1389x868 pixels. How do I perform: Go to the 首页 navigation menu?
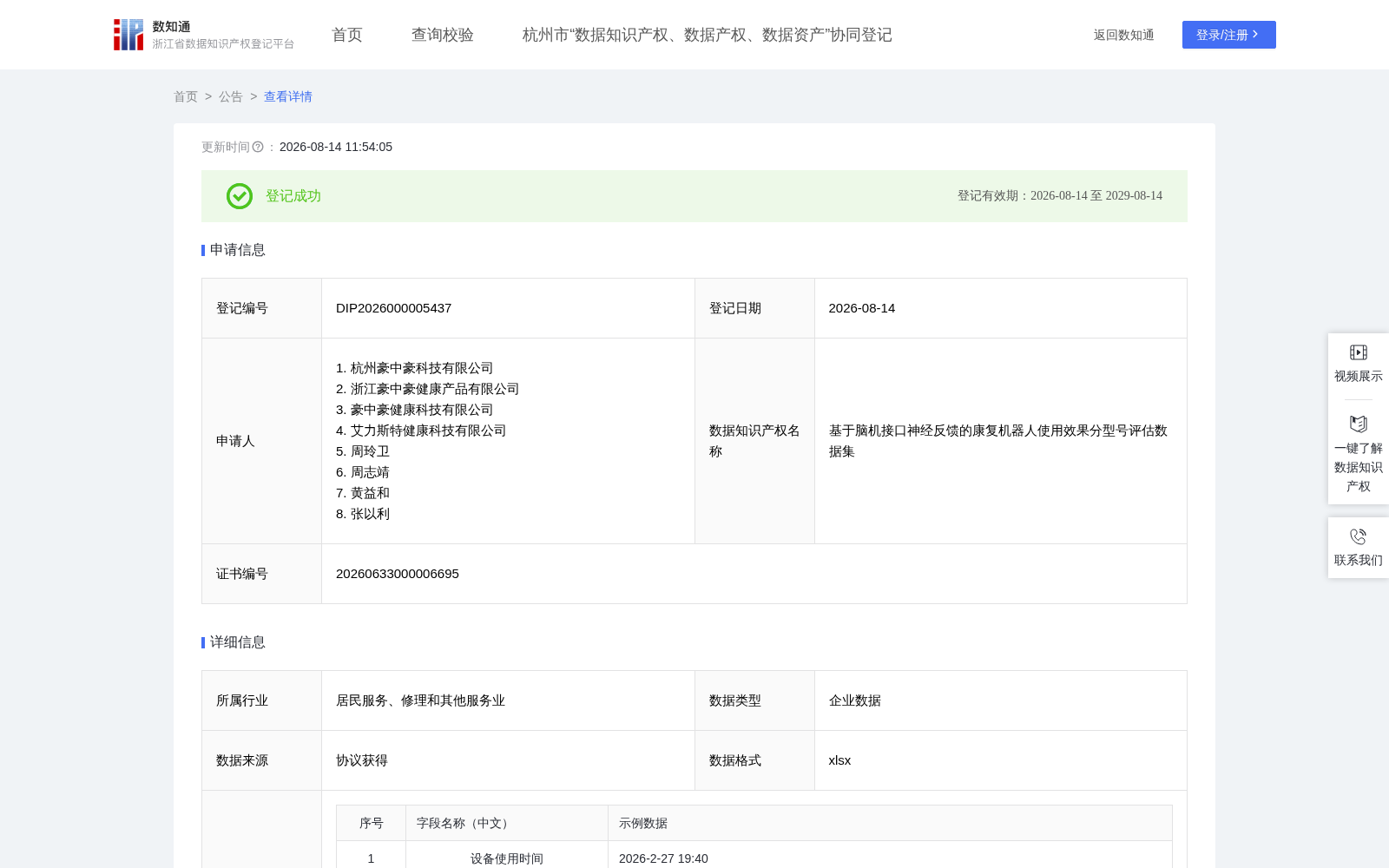[347, 35]
